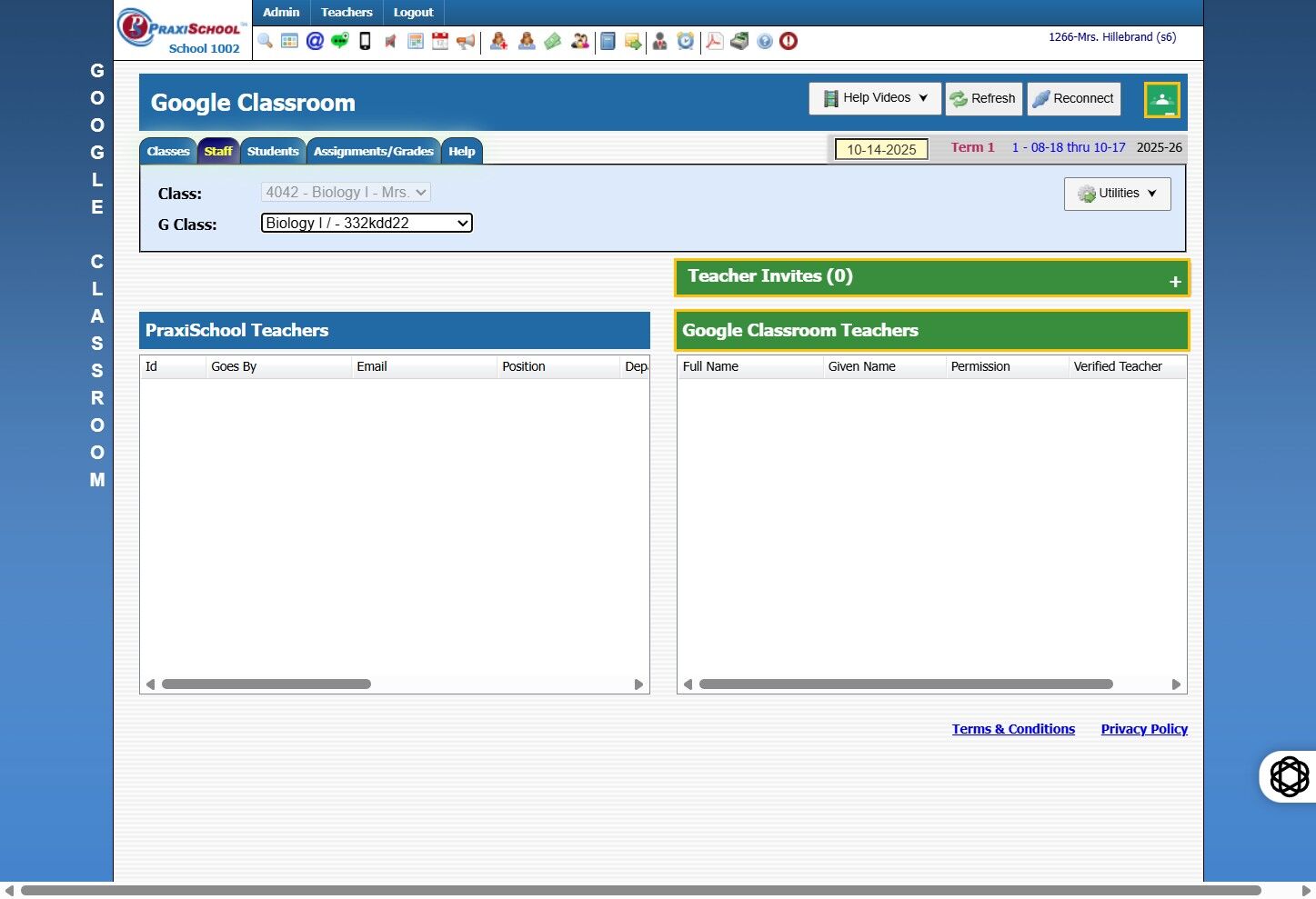This screenshot has height=899, width=1316.
Task: Open the Help tab
Action: pos(462,151)
